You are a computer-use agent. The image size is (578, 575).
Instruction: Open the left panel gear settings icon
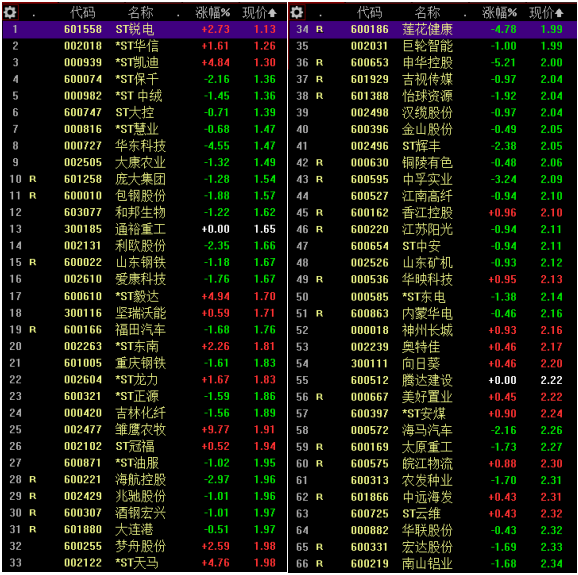(x=10, y=13)
